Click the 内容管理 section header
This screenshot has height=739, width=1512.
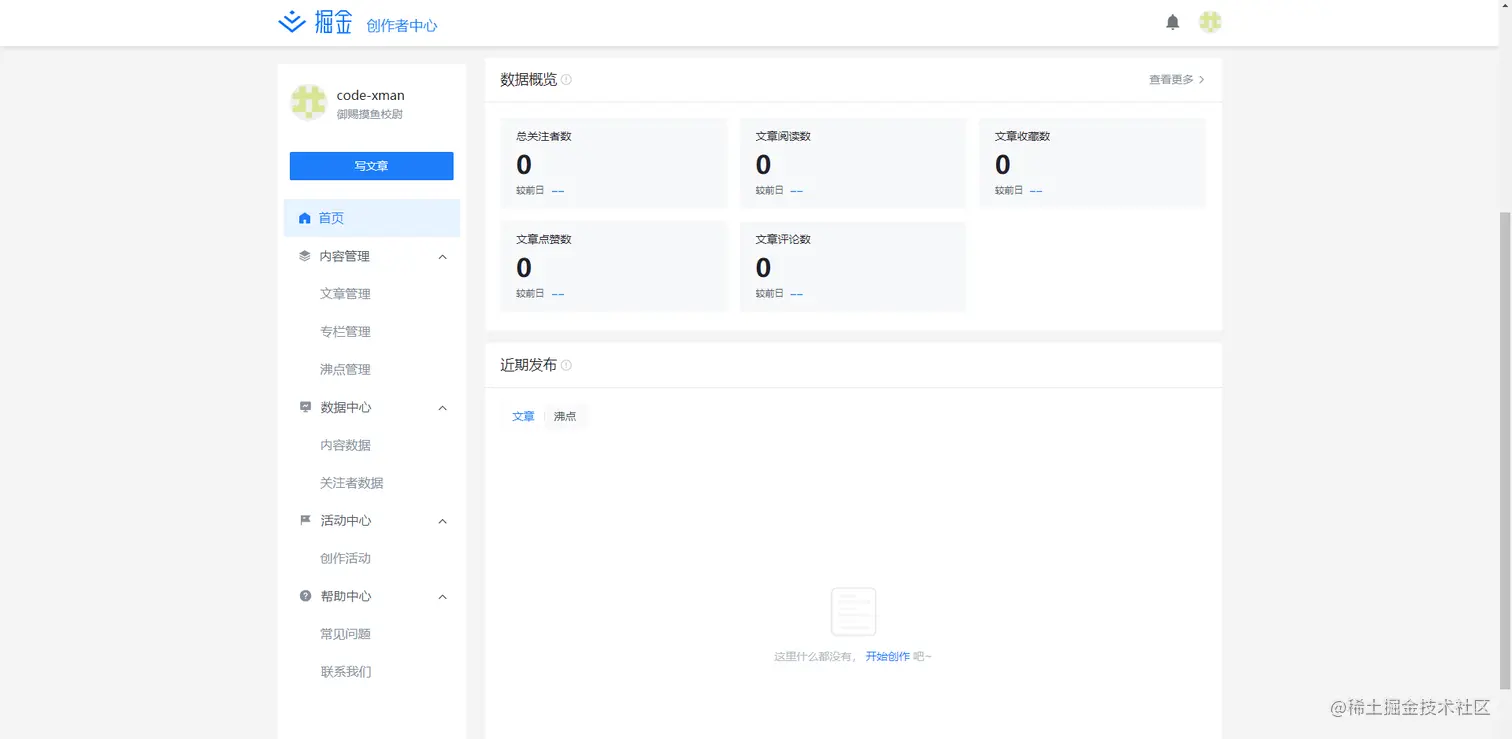point(372,256)
